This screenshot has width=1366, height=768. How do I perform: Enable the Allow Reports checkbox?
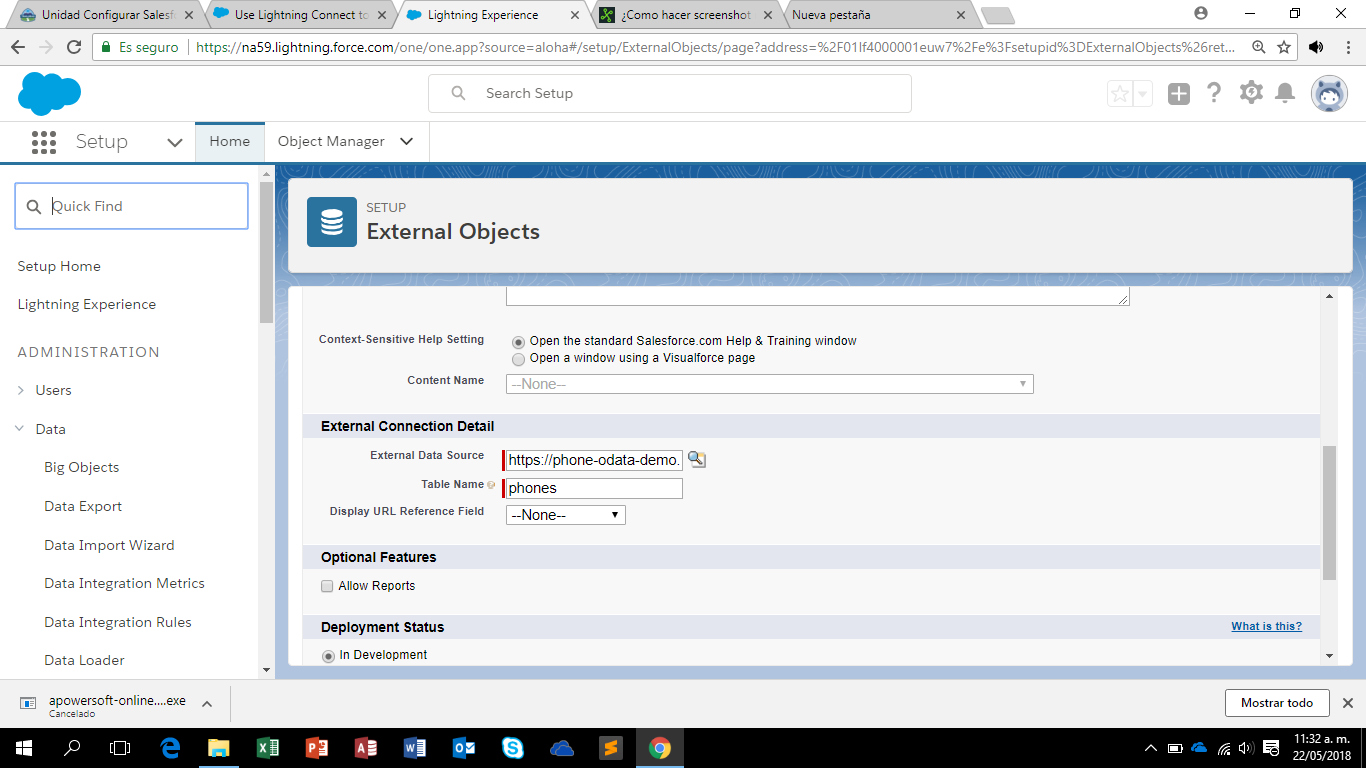(327, 586)
